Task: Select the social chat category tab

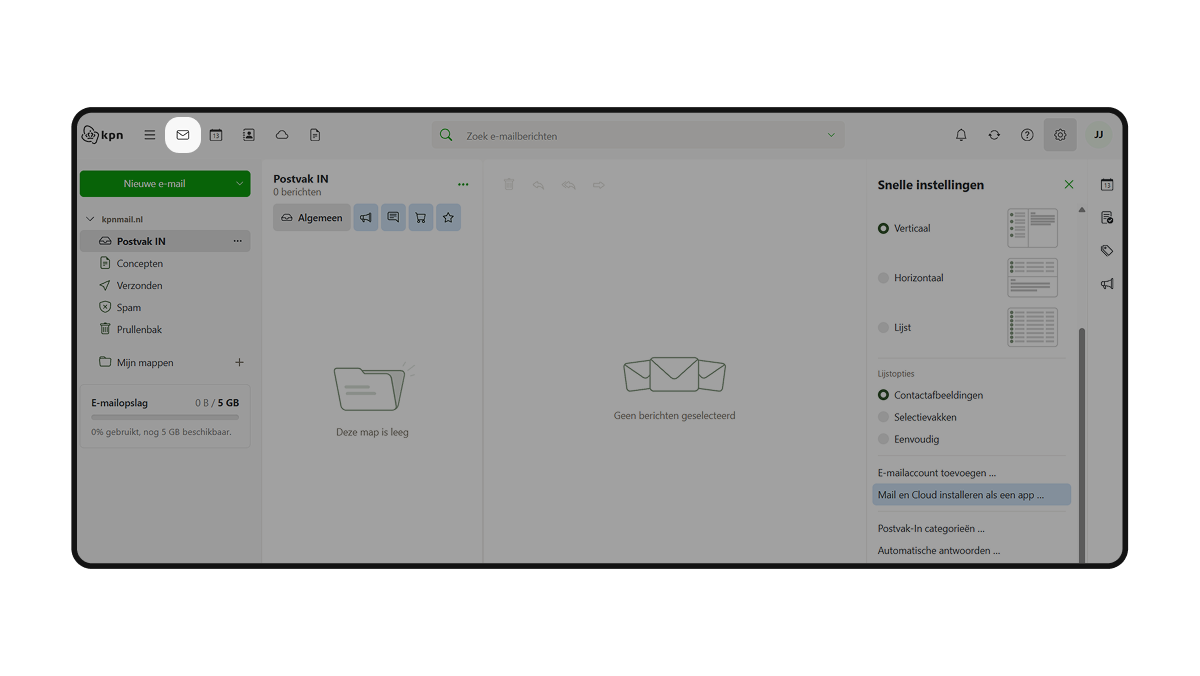Action: tap(393, 218)
